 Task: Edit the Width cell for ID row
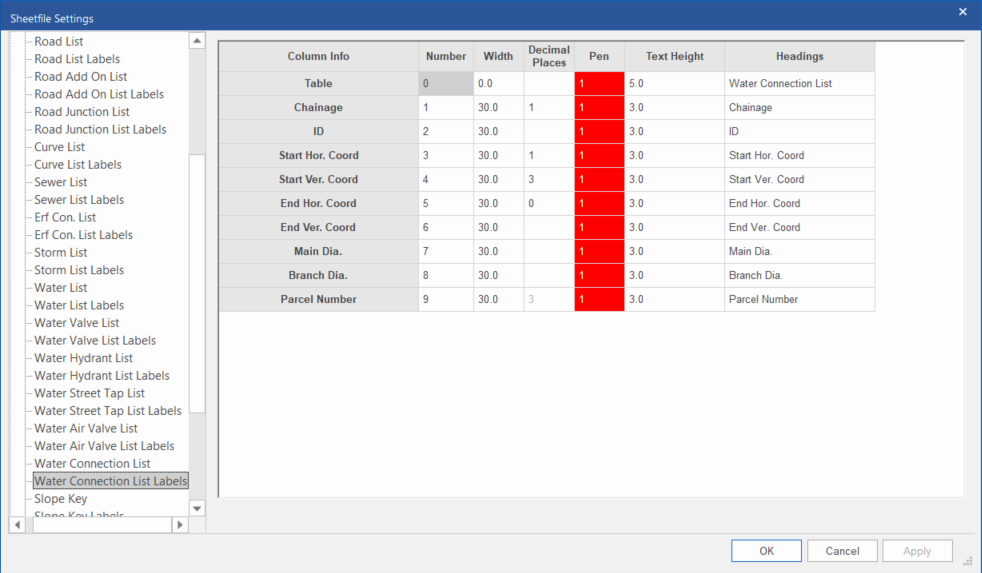[498, 132]
